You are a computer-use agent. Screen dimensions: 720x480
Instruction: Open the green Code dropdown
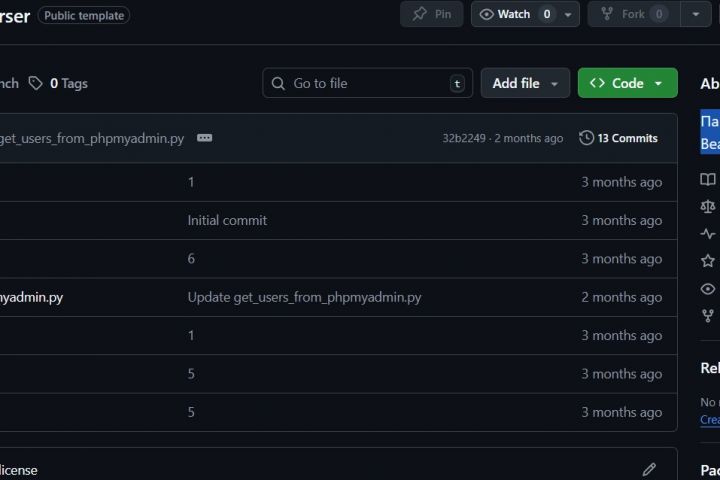[x=627, y=83]
